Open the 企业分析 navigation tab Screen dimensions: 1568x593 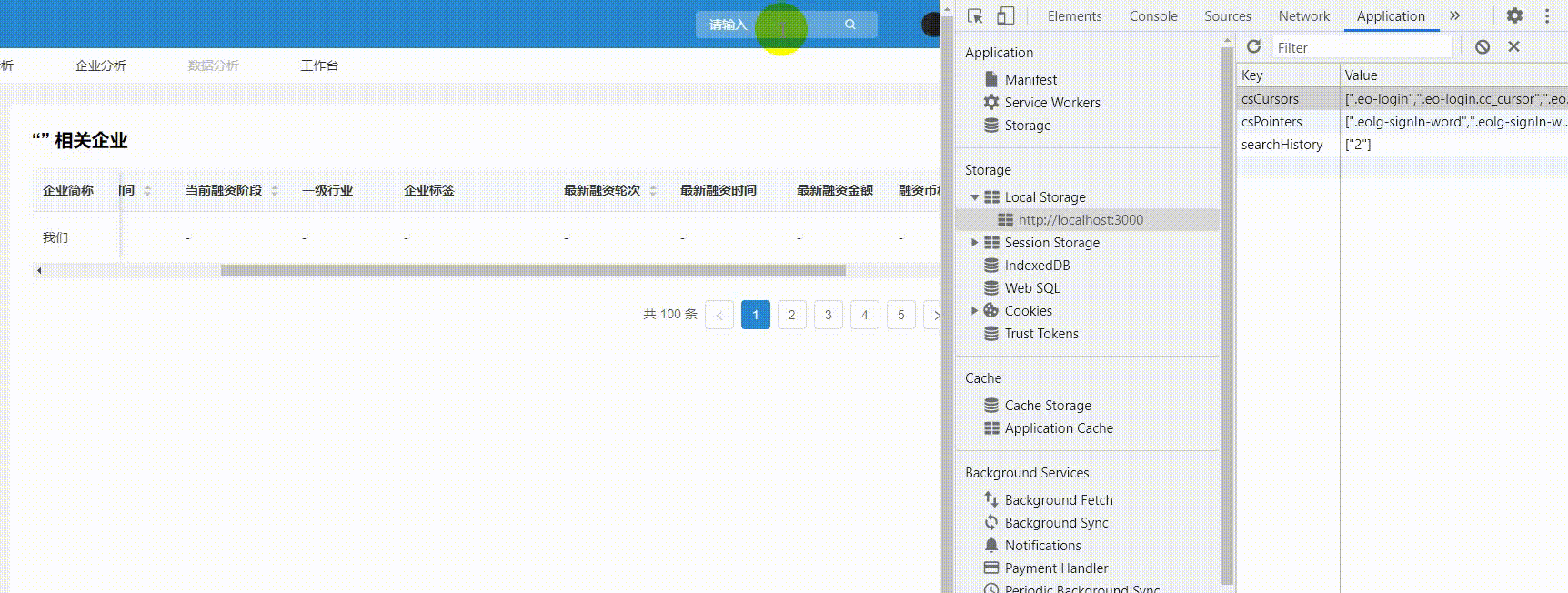[x=101, y=65]
